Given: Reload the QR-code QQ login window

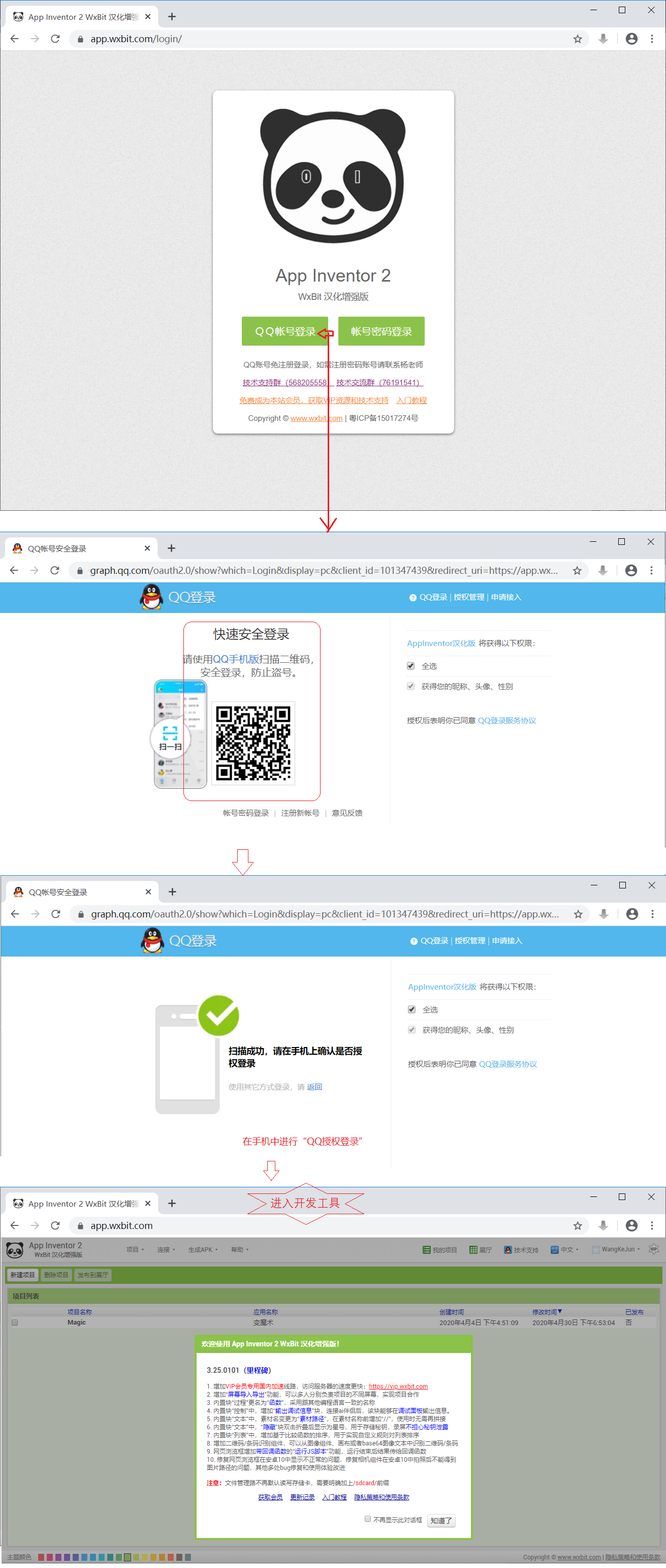Looking at the screenshot, I should [x=55, y=570].
